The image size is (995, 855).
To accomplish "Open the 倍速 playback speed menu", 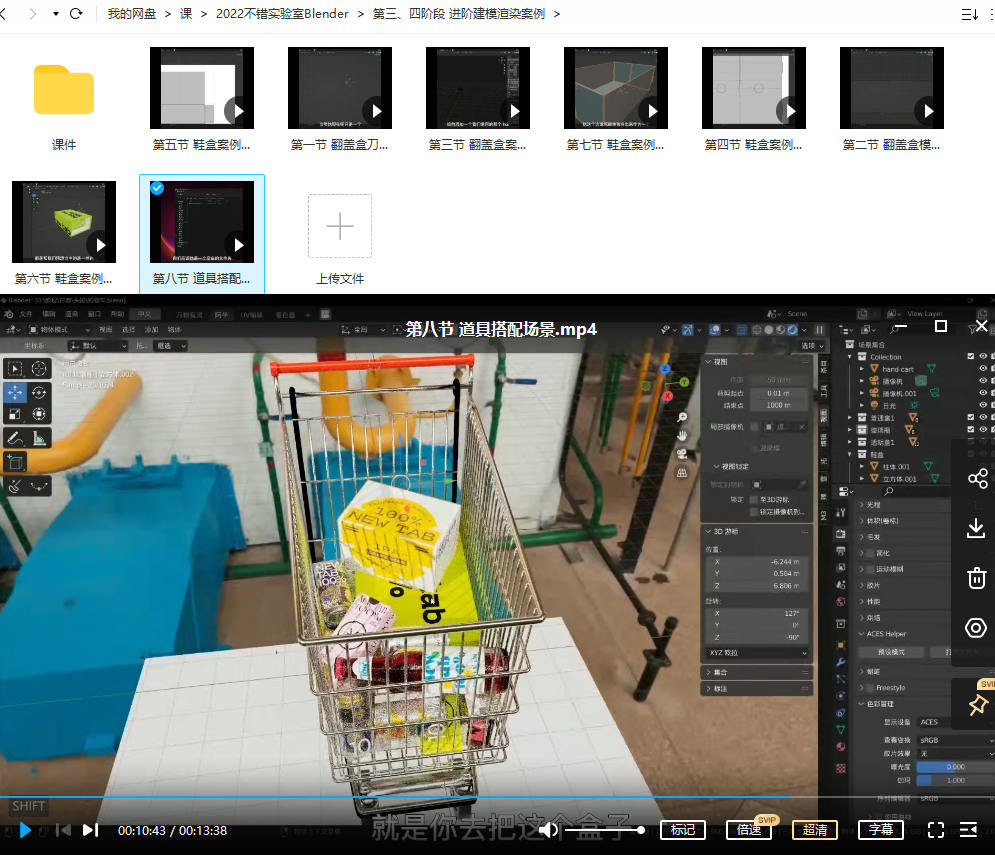I will [x=749, y=830].
